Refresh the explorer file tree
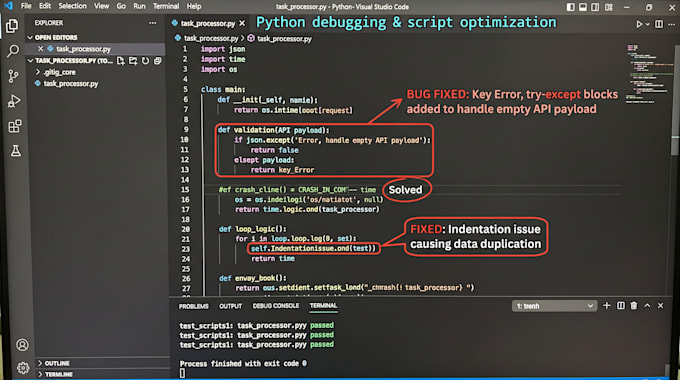The height and width of the screenshot is (380, 680). (x=145, y=61)
